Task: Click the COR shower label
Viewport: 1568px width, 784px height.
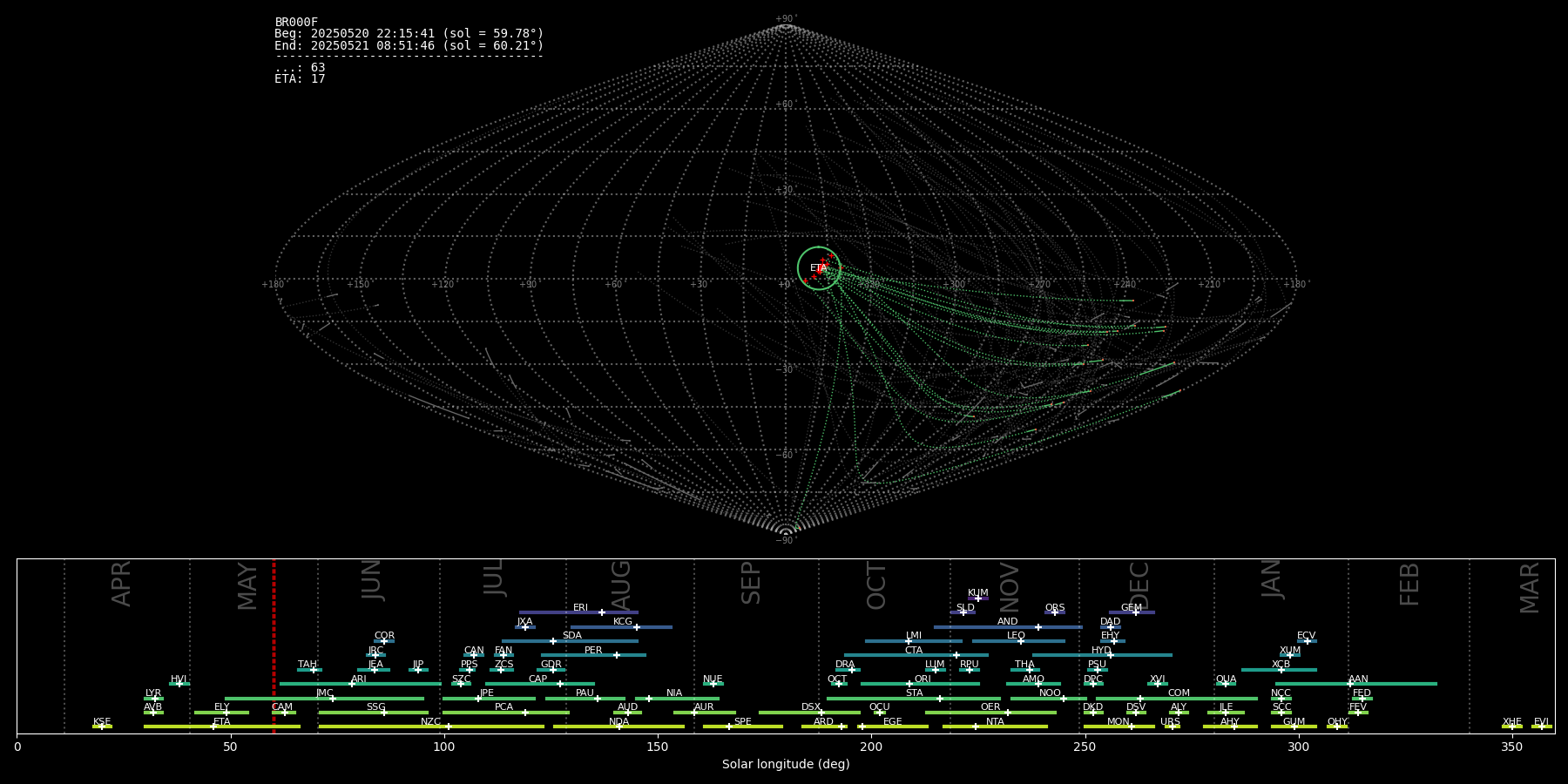Action: 384,636
